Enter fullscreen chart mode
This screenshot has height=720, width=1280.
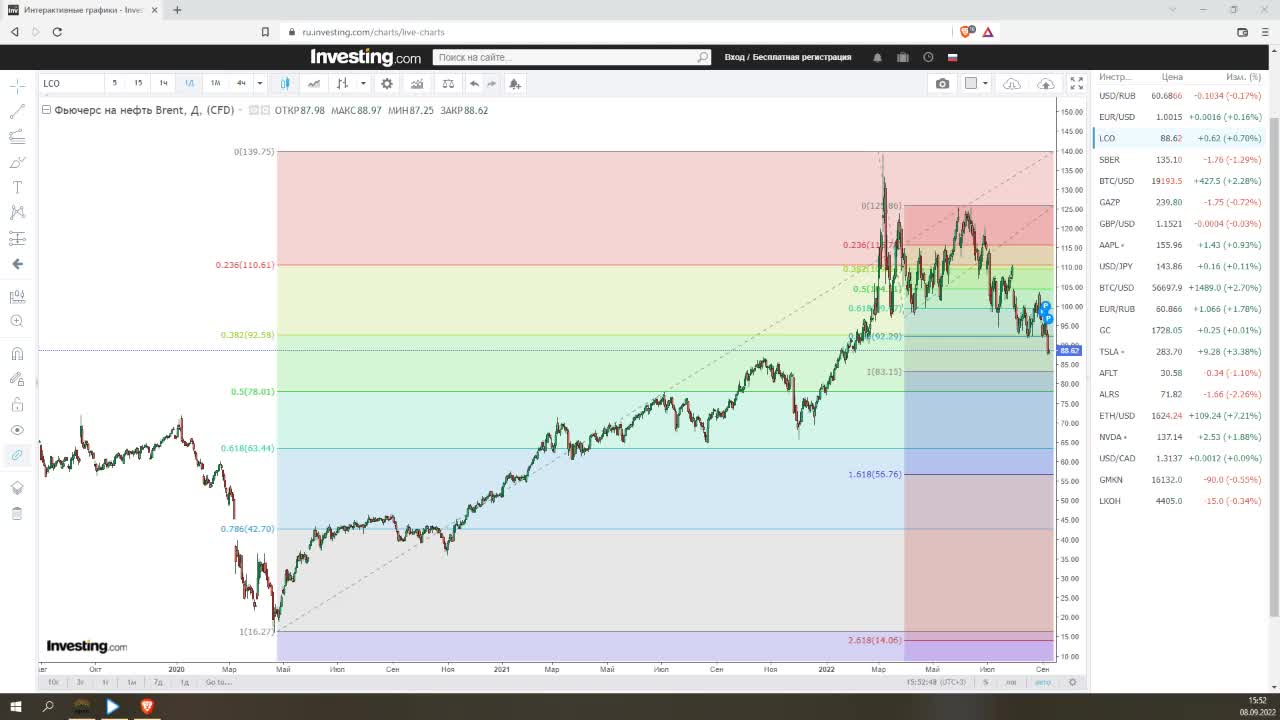(x=1077, y=84)
